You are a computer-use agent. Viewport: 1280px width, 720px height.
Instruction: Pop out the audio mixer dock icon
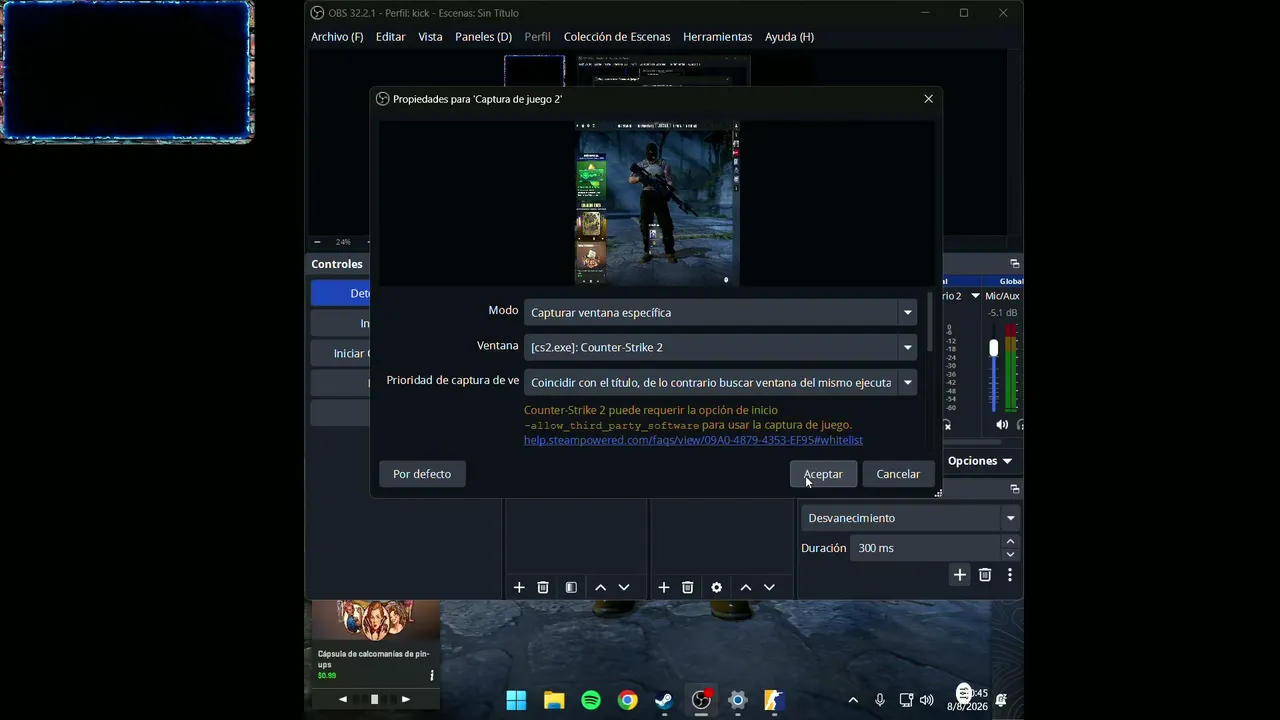[x=1014, y=264]
